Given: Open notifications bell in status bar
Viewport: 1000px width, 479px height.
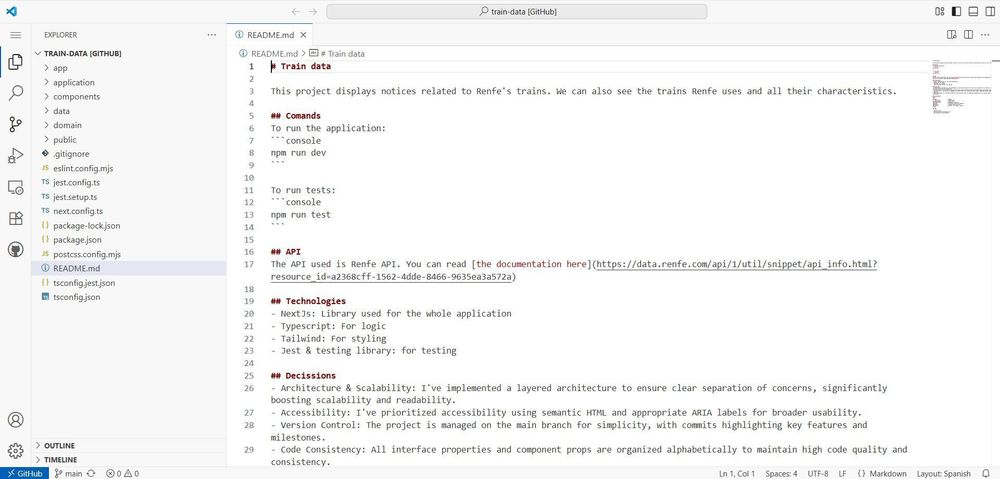Looking at the screenshot, I should click(x=986, y=474).
